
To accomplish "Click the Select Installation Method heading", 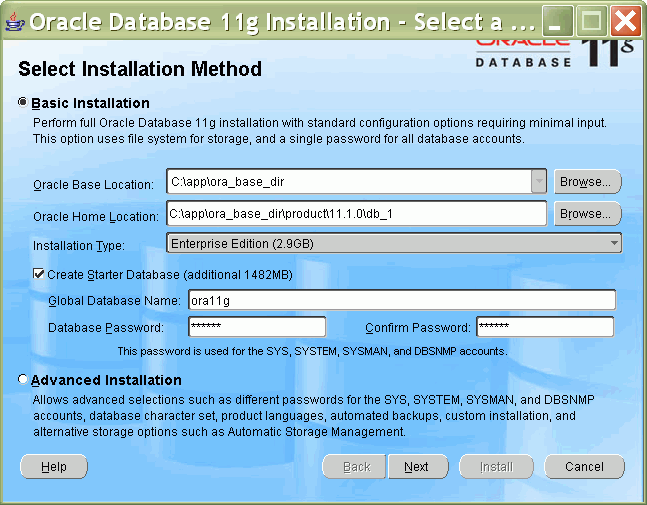I will click(140, 69).
